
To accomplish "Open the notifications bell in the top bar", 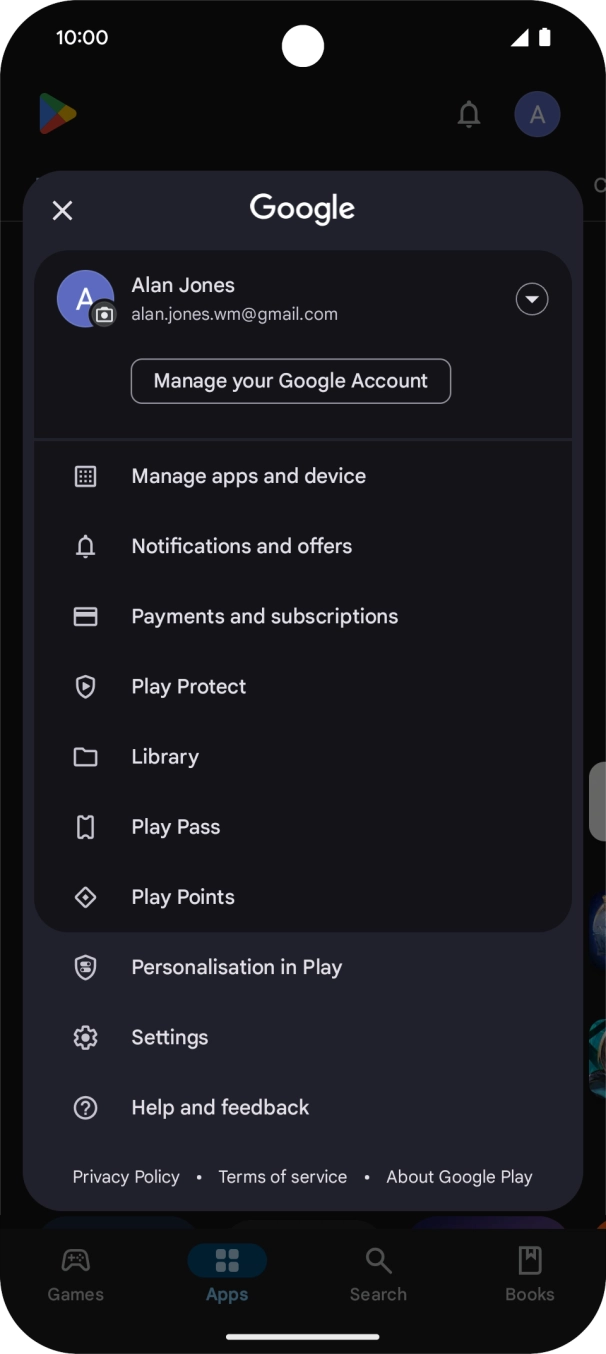I will (x=468, y=114).
